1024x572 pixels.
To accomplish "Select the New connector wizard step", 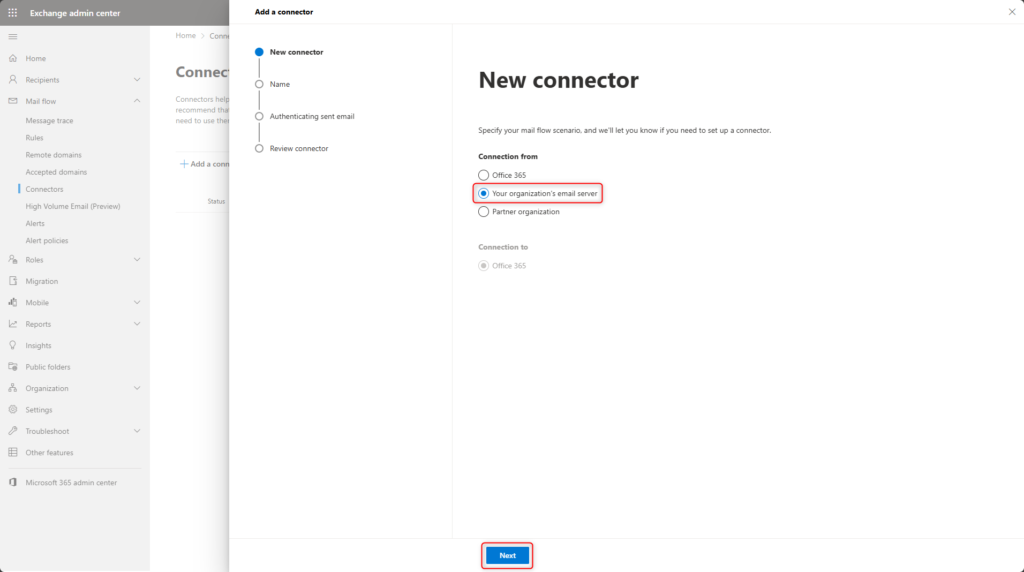I will click(x=296, y=52).
